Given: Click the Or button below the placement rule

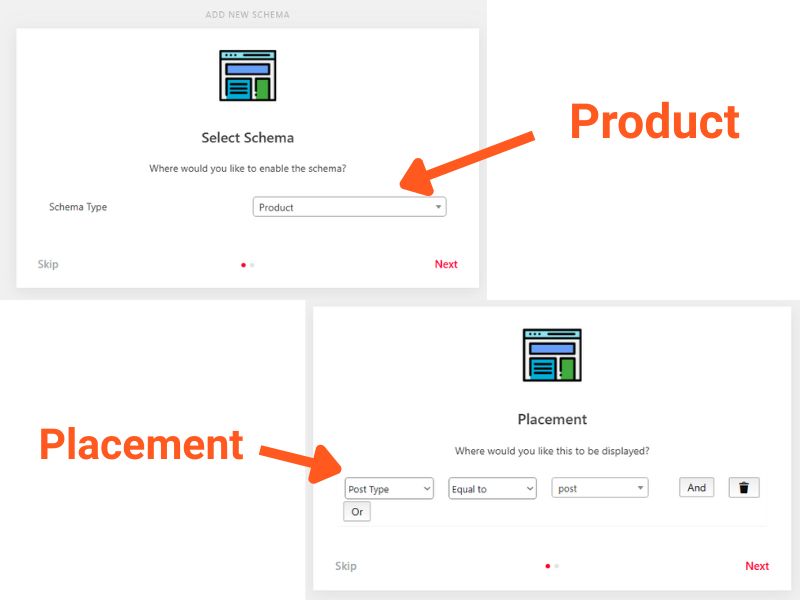Looking at the screenshot, I should [x=357, y=511].
